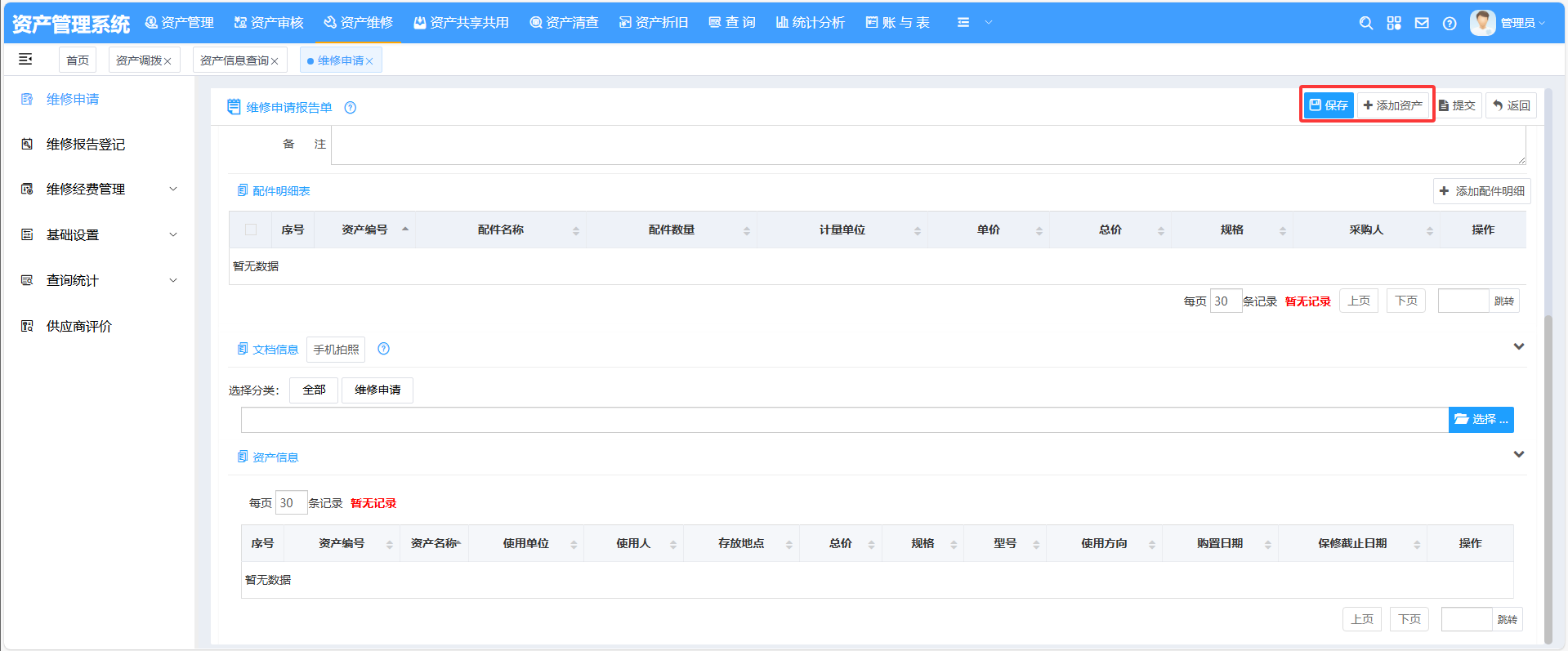Collapse the 文档信息 section chevron
The width and height of the screenshot is (1568, 651).
click(1519, 346)
